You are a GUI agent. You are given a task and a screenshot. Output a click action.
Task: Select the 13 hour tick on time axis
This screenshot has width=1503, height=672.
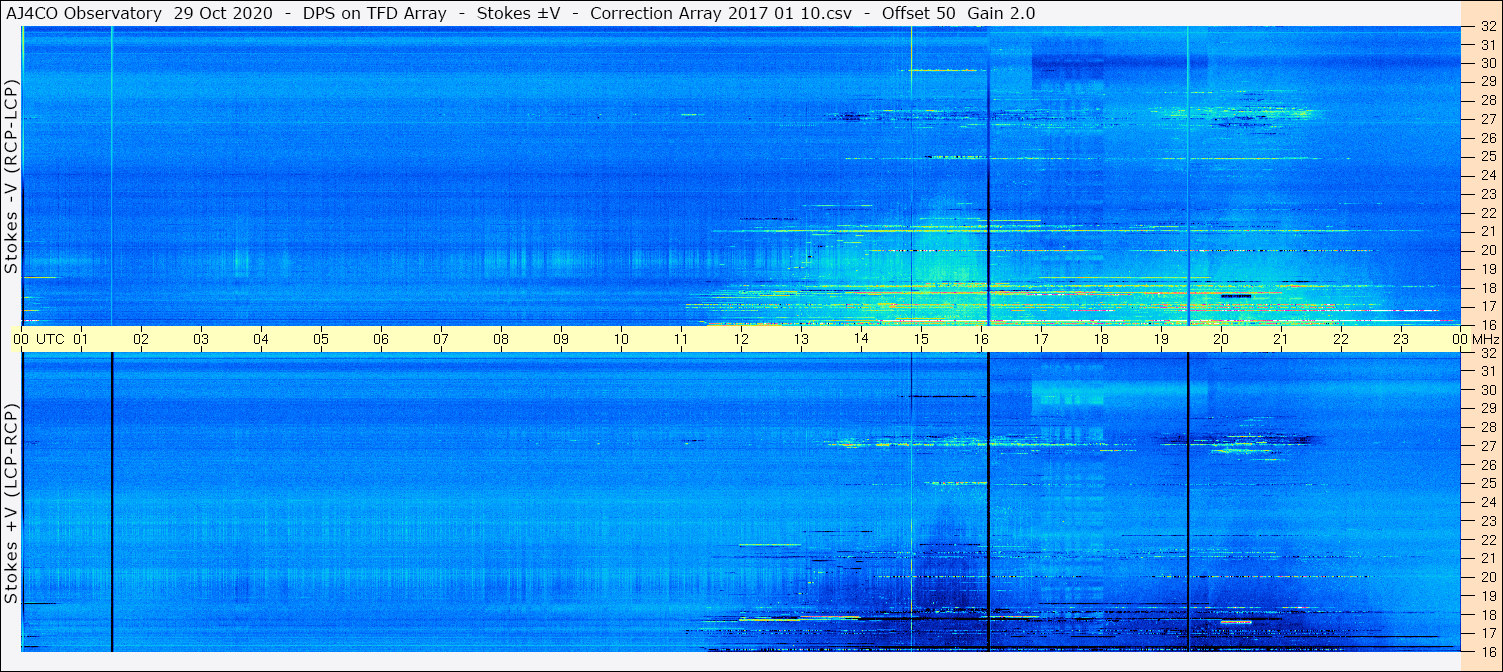click(x=801, y=339)
